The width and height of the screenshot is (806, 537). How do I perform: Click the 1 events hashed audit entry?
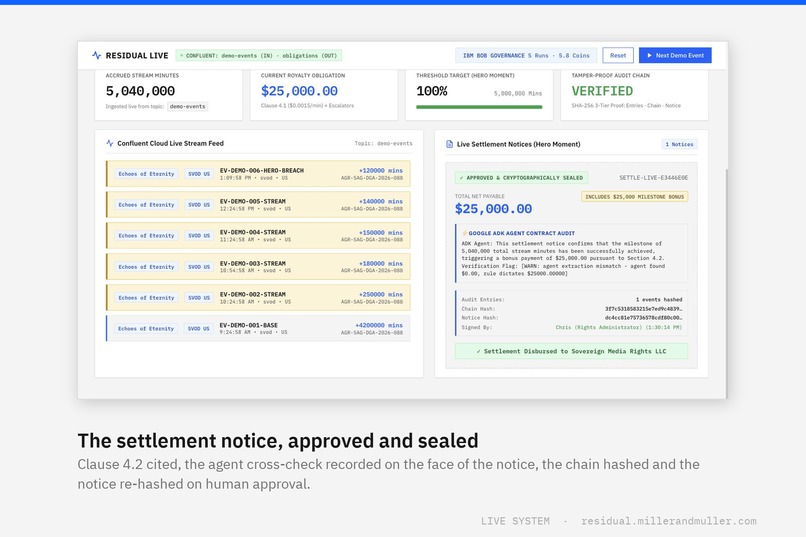(x=659, y=300)
